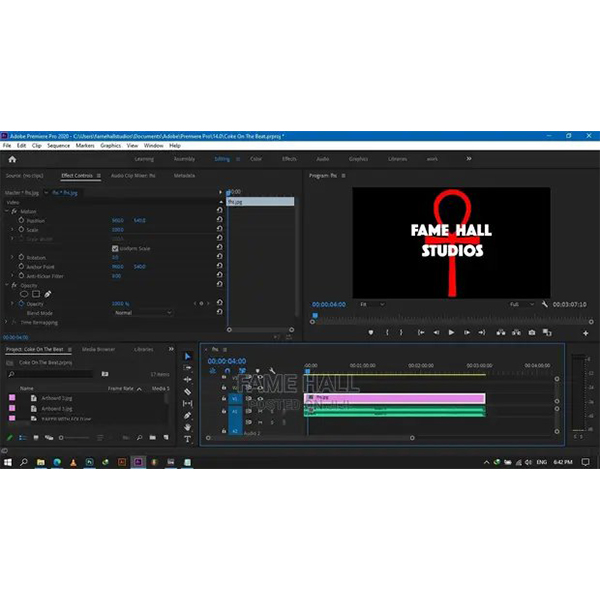The image size is (600, 600).
Task: Expand the Scale property twirl arrow
Action: point(11,229)
